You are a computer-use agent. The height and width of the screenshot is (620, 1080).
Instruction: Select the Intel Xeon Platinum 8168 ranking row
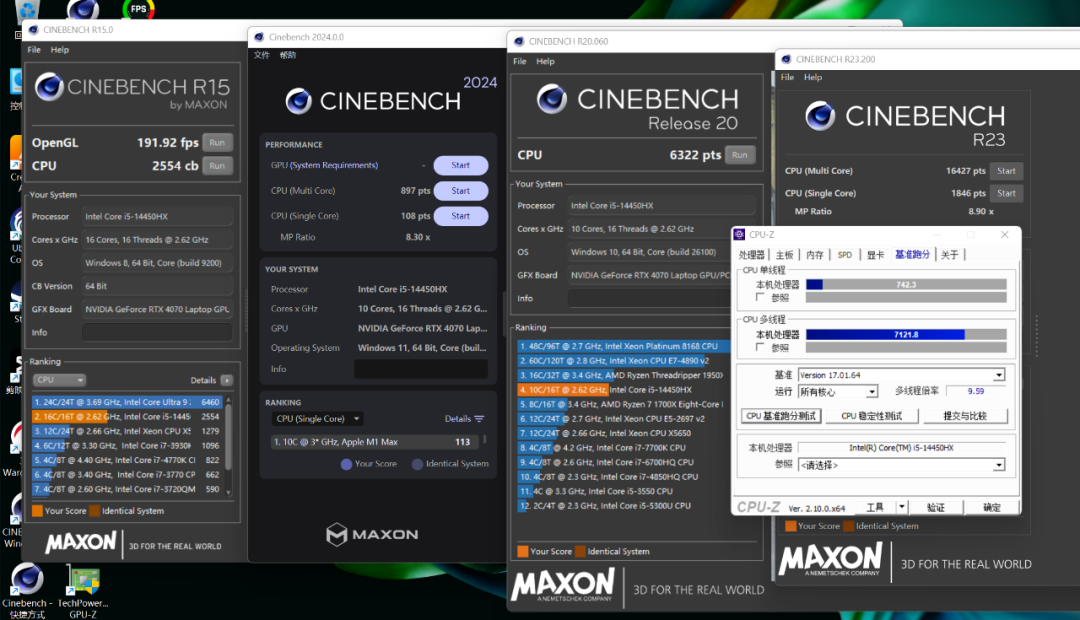[x=623, y=347]
